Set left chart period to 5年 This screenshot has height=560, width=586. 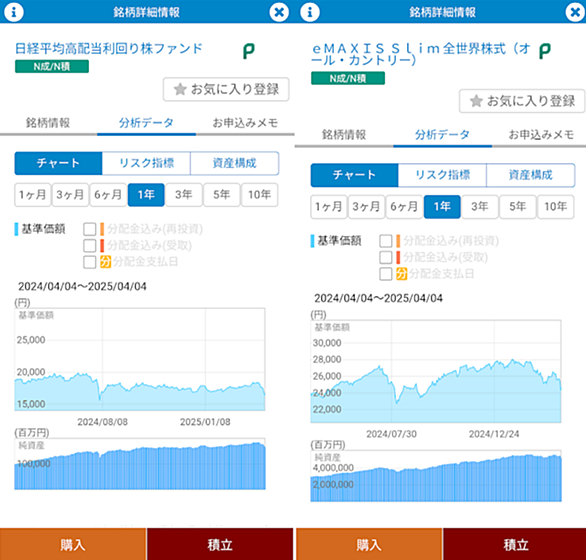222,195
